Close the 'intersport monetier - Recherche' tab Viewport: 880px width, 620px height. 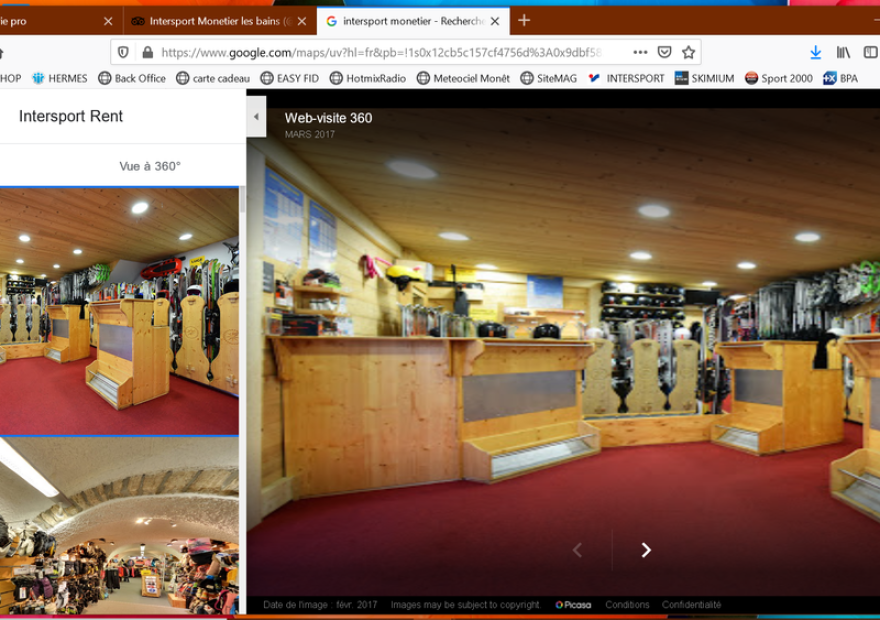click(x=495, y=21)
